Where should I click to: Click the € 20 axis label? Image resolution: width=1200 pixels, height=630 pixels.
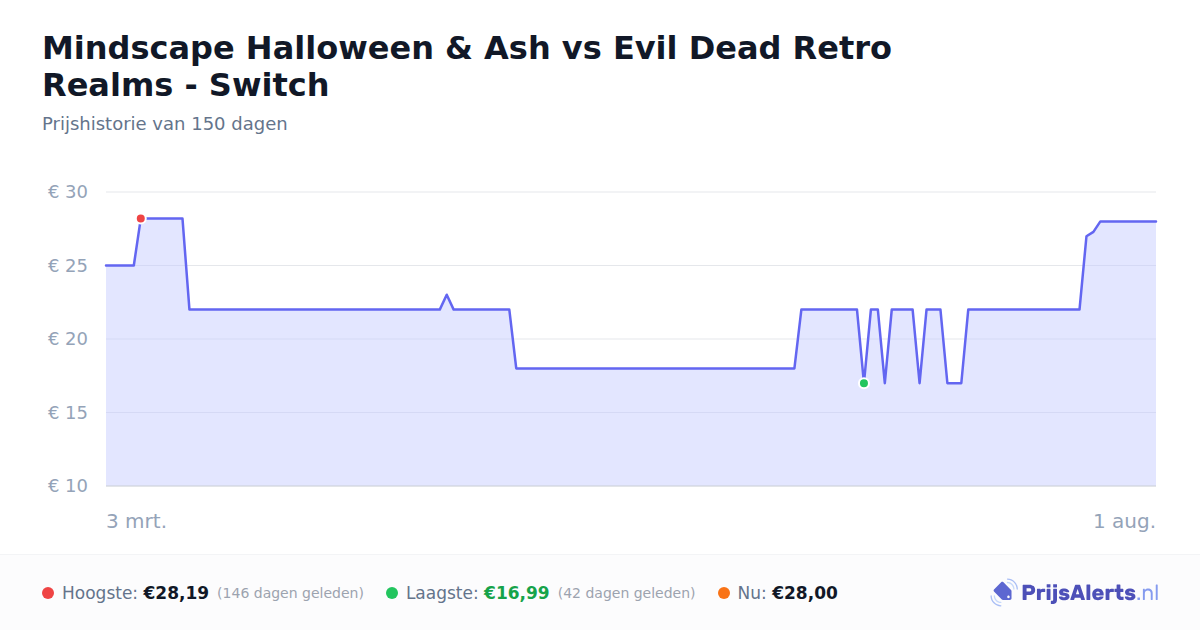coord(68,339)
